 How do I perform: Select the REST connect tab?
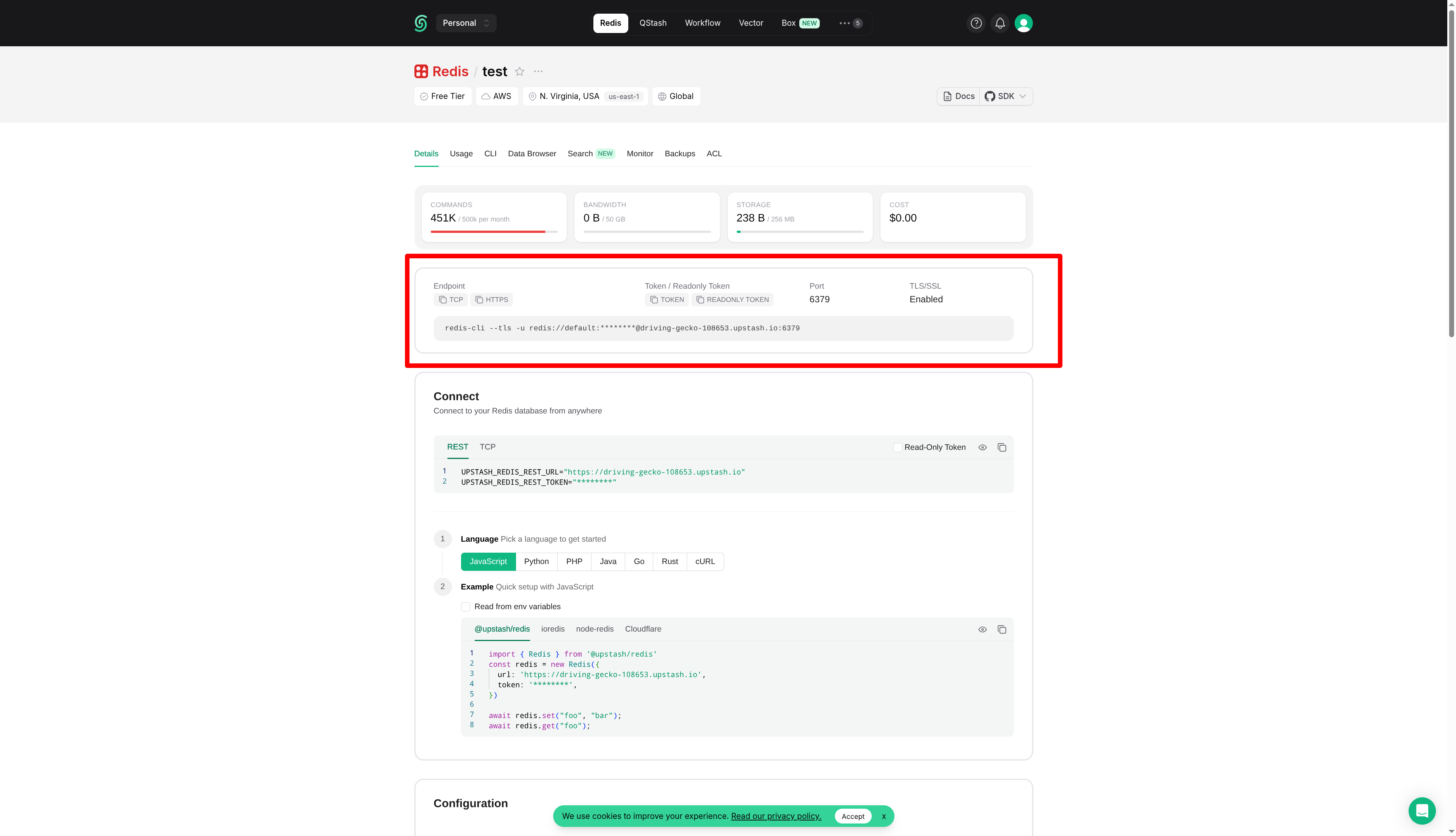click(457, 447)
